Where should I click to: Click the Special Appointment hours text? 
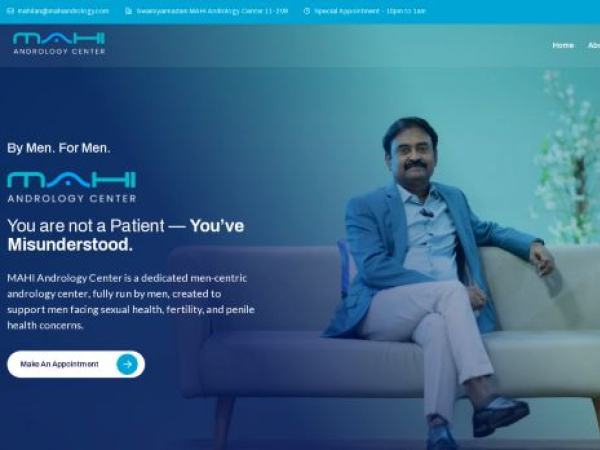point(370,11)
